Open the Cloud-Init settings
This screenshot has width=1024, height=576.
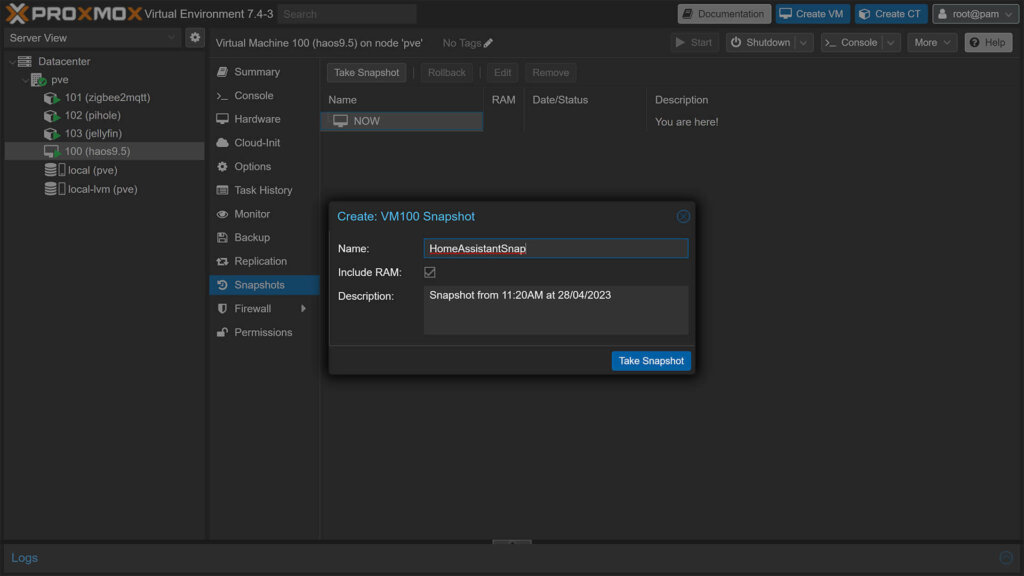pyautogui.click(x=259, y=143)
